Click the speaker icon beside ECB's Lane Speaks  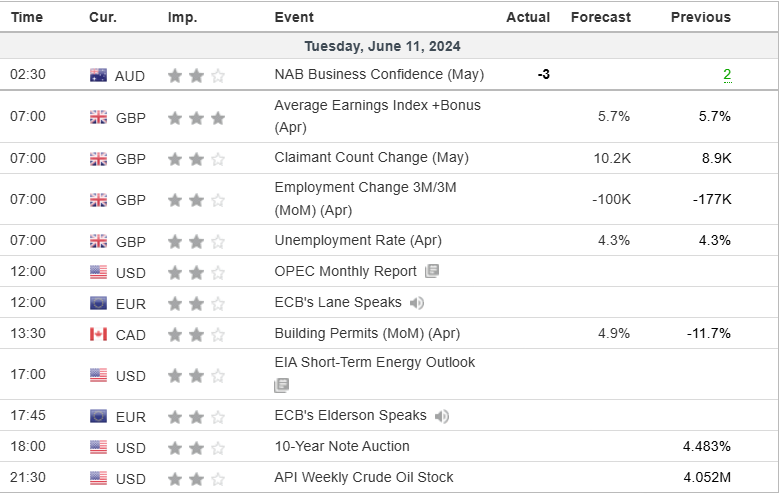(x=417, y=303)
